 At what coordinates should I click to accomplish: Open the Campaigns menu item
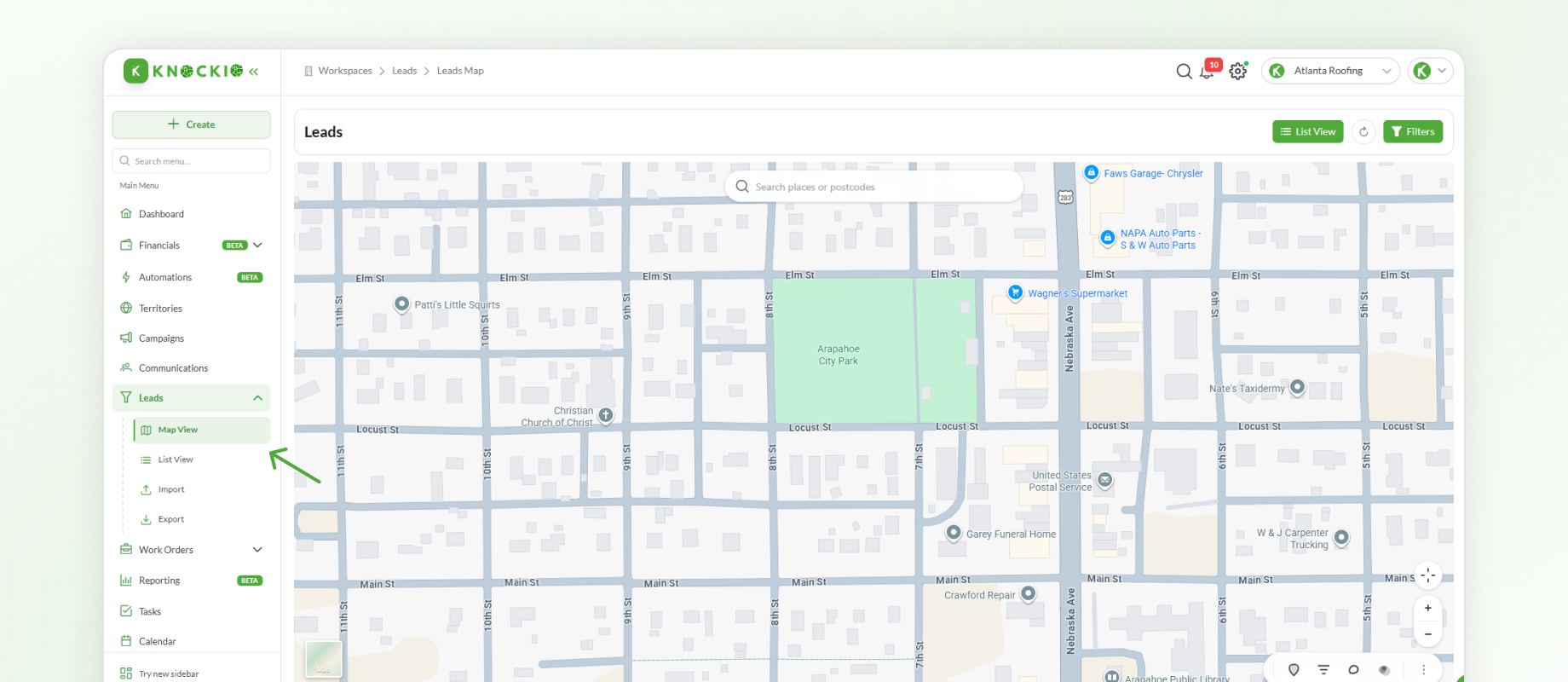191,338
